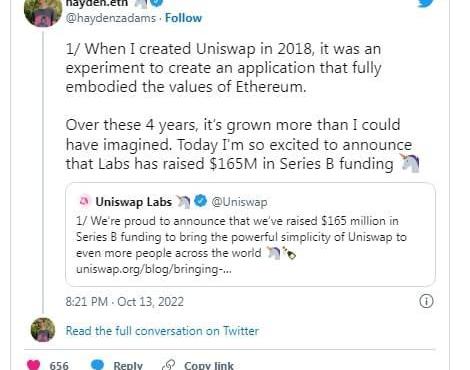Open the 8:21 PM · Oct 13, 2022 timestamp
Image resolution: width=470 pixels, height=370 pixels.
pos(125,302)
